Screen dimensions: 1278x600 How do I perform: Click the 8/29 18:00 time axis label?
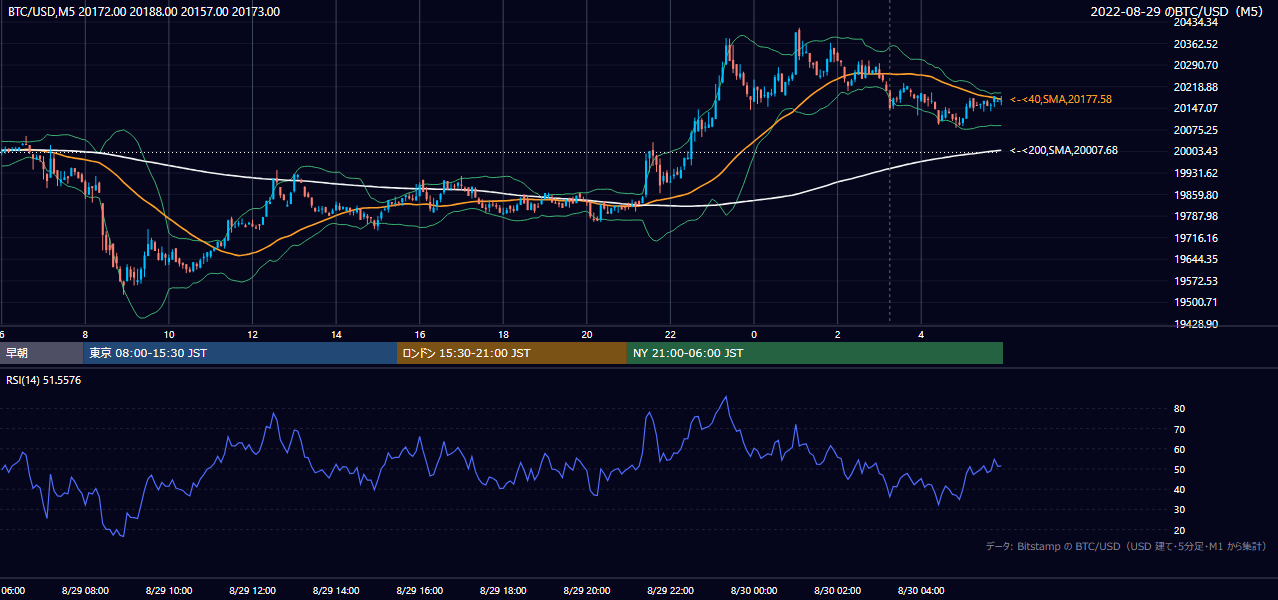503,591
